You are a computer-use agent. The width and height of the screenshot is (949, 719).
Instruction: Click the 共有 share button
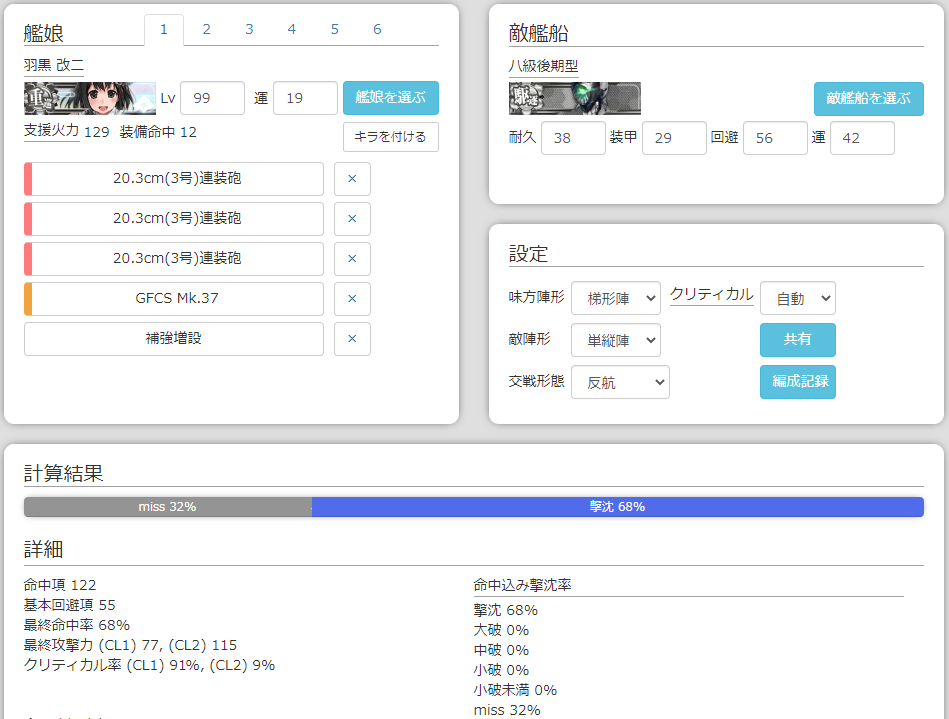tap(798, 340)
